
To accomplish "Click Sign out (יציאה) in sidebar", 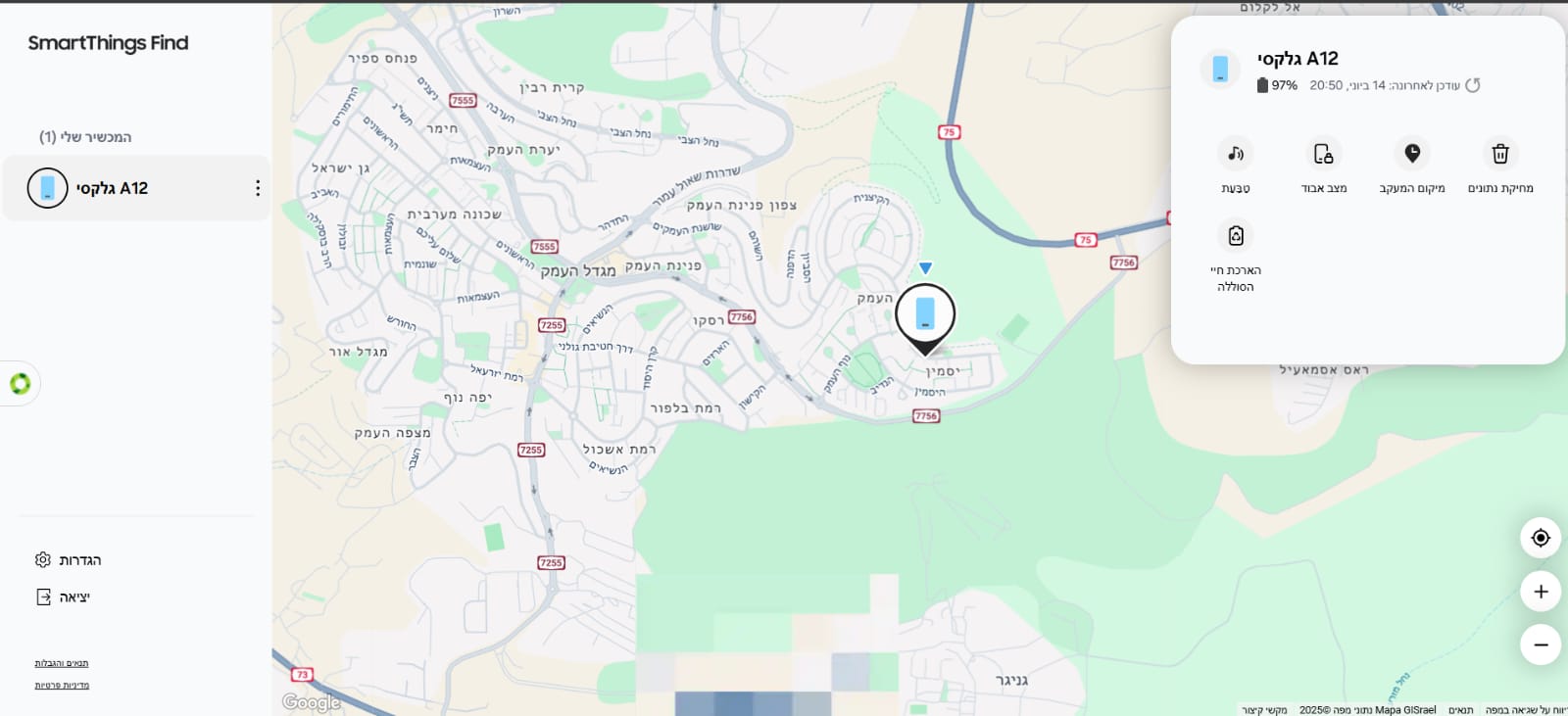I will (x=63, y=597).
